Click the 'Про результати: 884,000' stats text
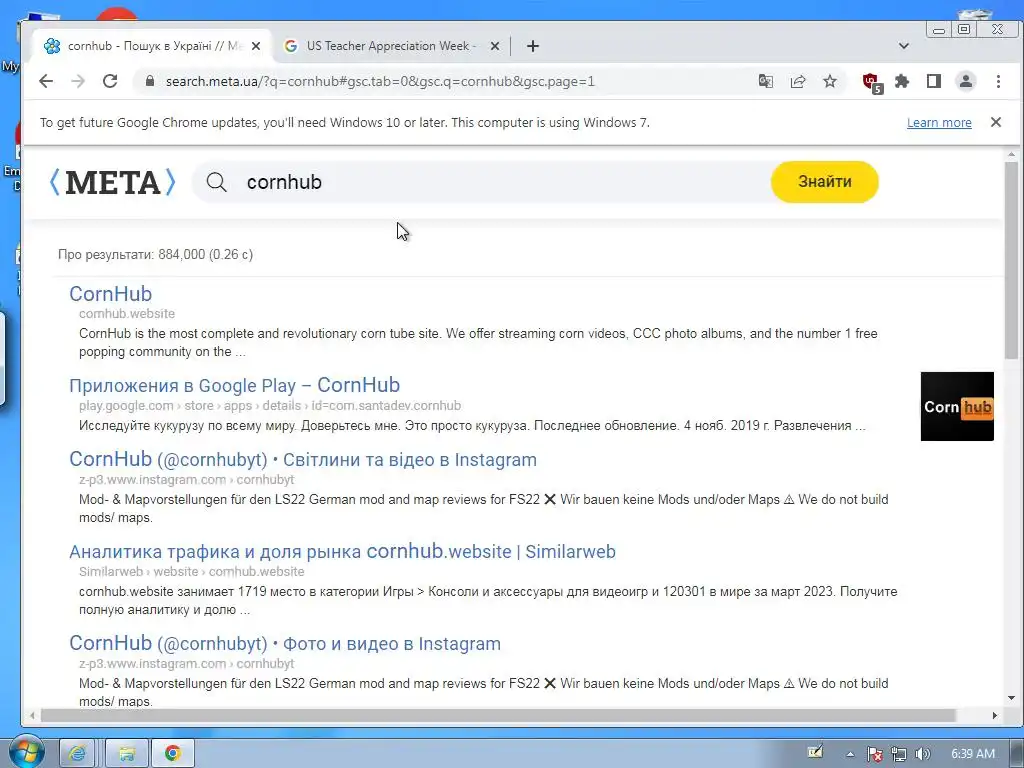Screen dimensions: 1024x768 click(x=155, y=254)
